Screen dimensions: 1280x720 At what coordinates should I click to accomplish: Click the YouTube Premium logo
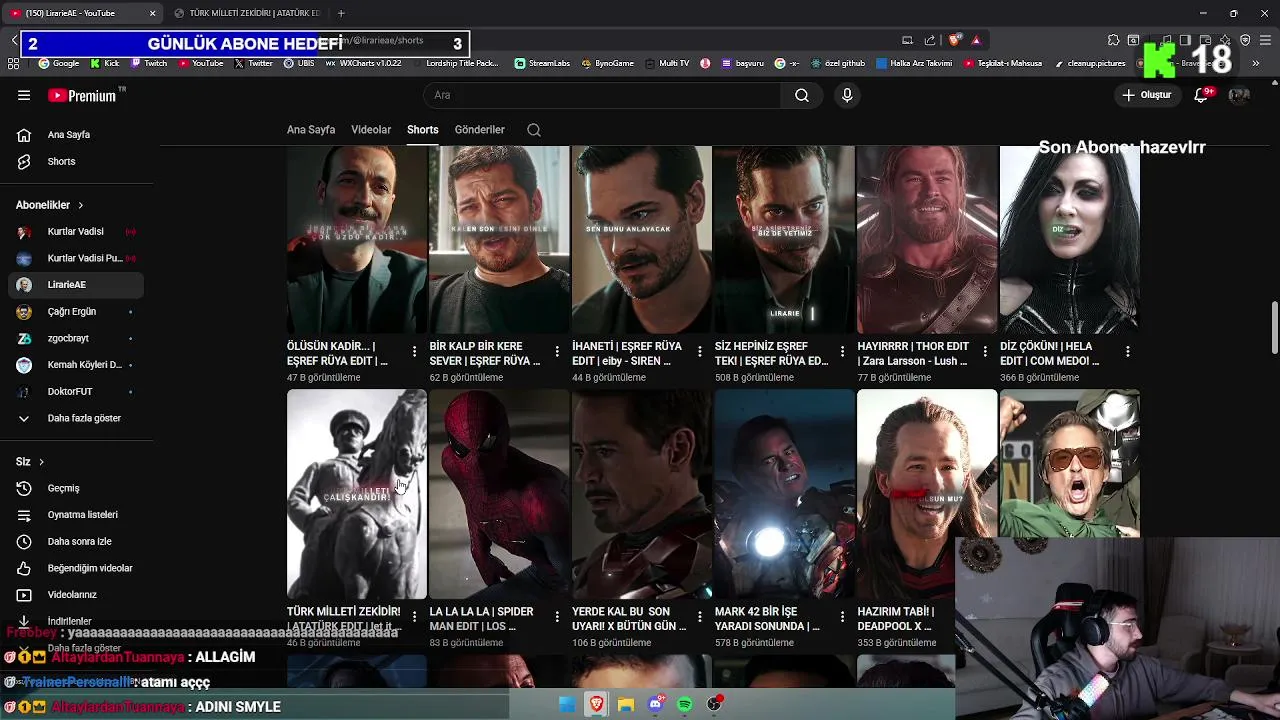click(83, 95)
